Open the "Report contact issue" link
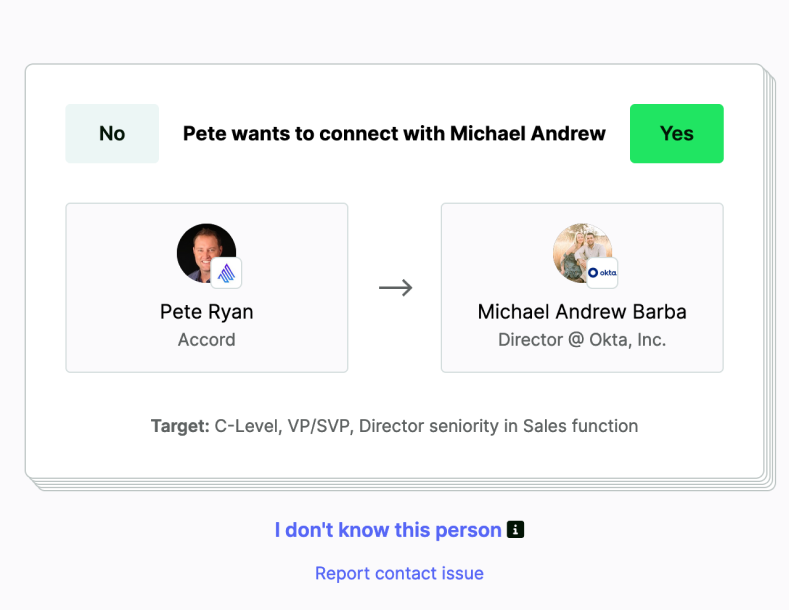 [399, 573]
